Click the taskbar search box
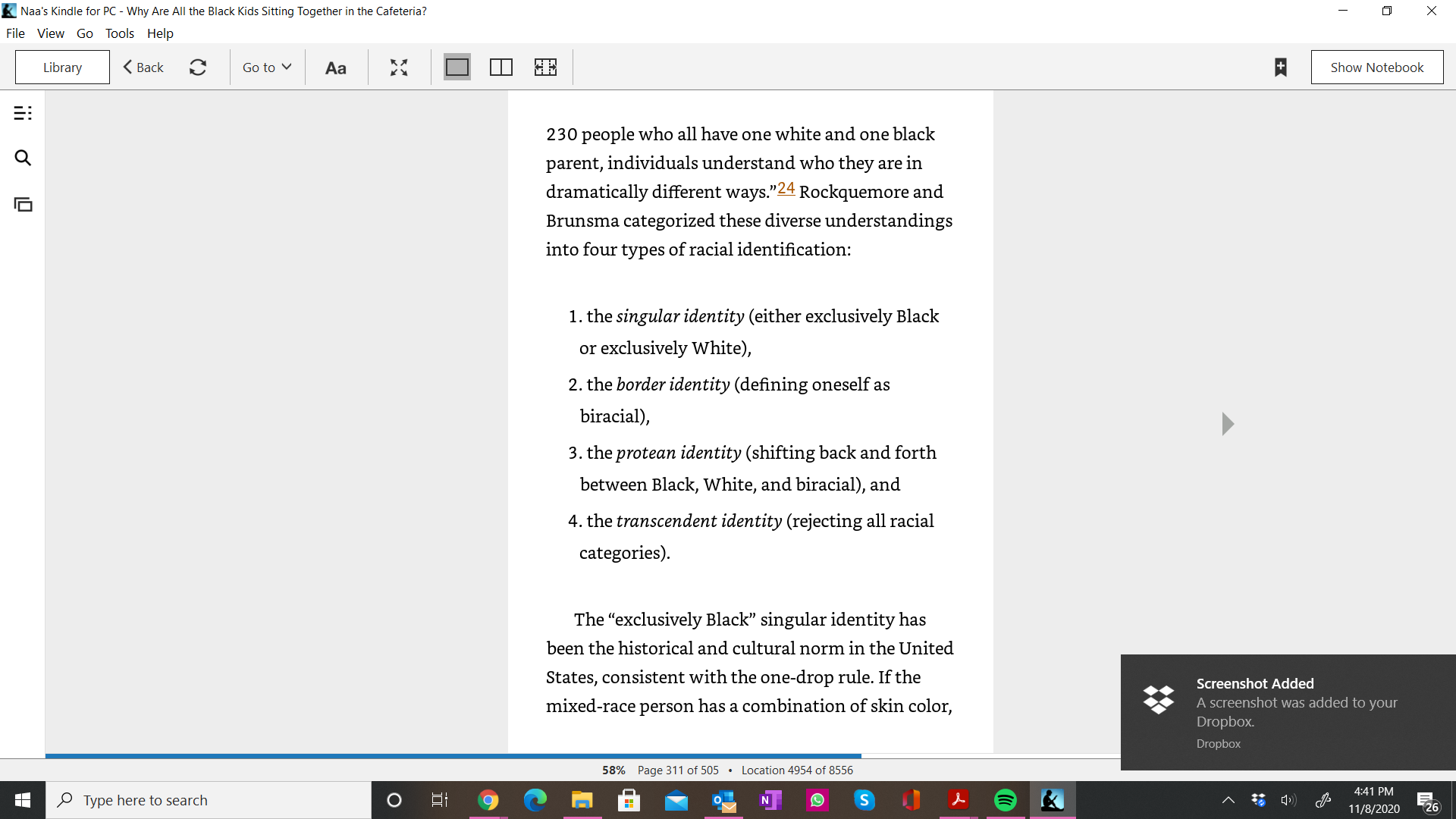1456x819 pixels. [x=209, y=800]
